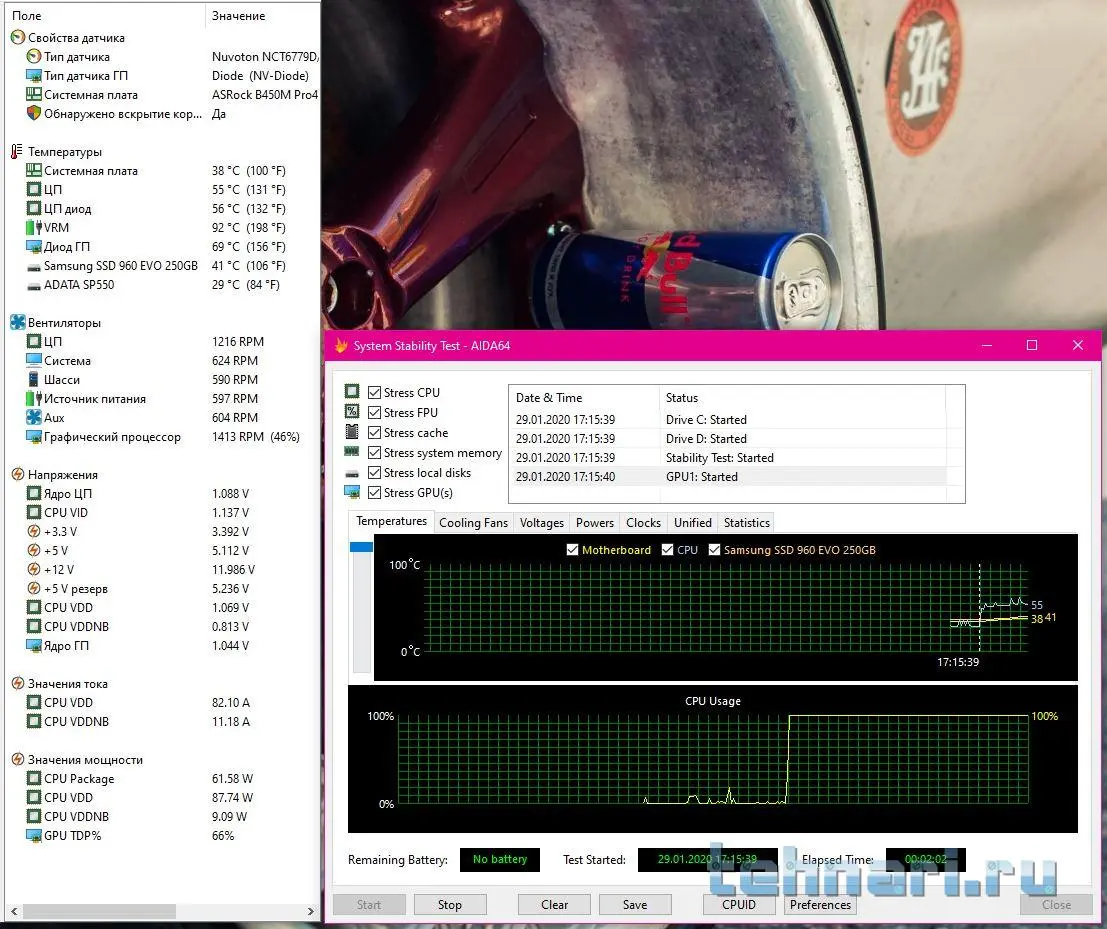The width and height of the screenshot is (1107, 929).
Task: Click the Preferences button
Action: pos(820,905)
